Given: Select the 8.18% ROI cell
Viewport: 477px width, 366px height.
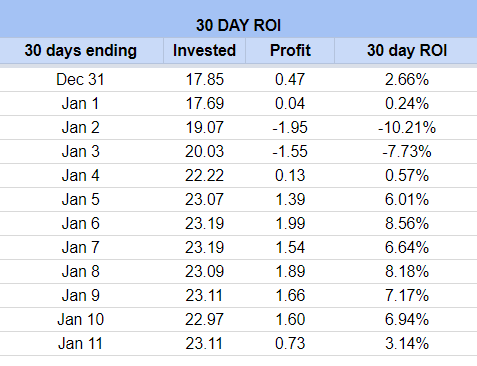Looking at the screenshot, I should [406, 272].
